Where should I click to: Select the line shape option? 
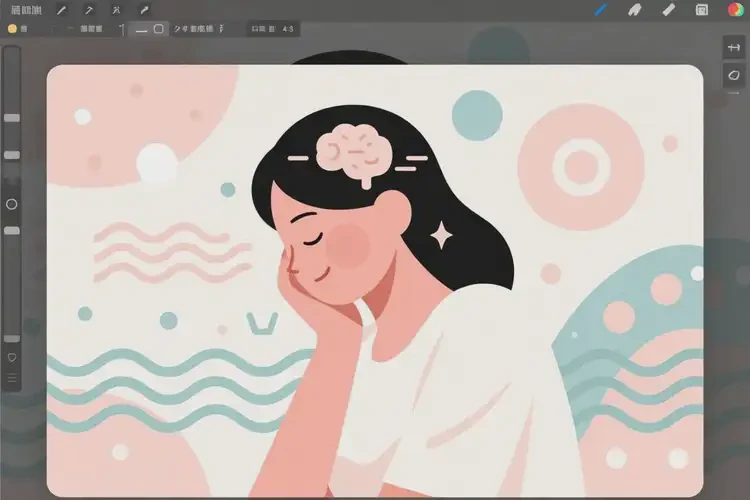click(141, 30)
